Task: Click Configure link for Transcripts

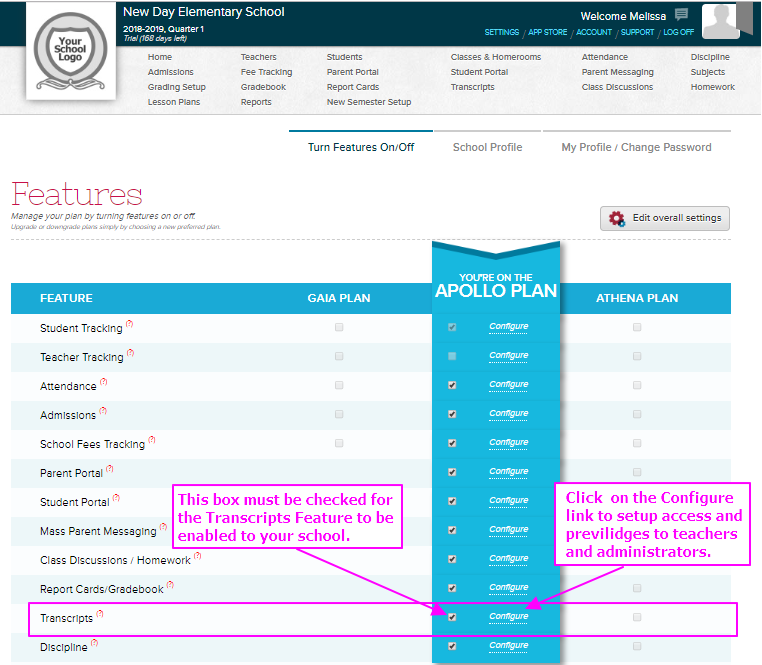Action: pos(508,616)
